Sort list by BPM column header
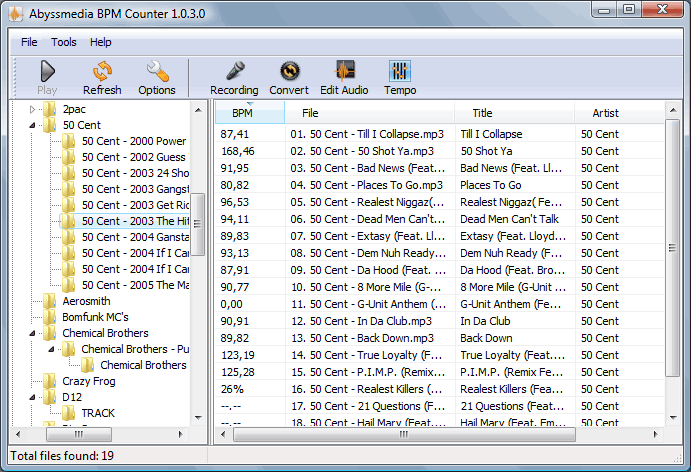 tap(250, 113)
